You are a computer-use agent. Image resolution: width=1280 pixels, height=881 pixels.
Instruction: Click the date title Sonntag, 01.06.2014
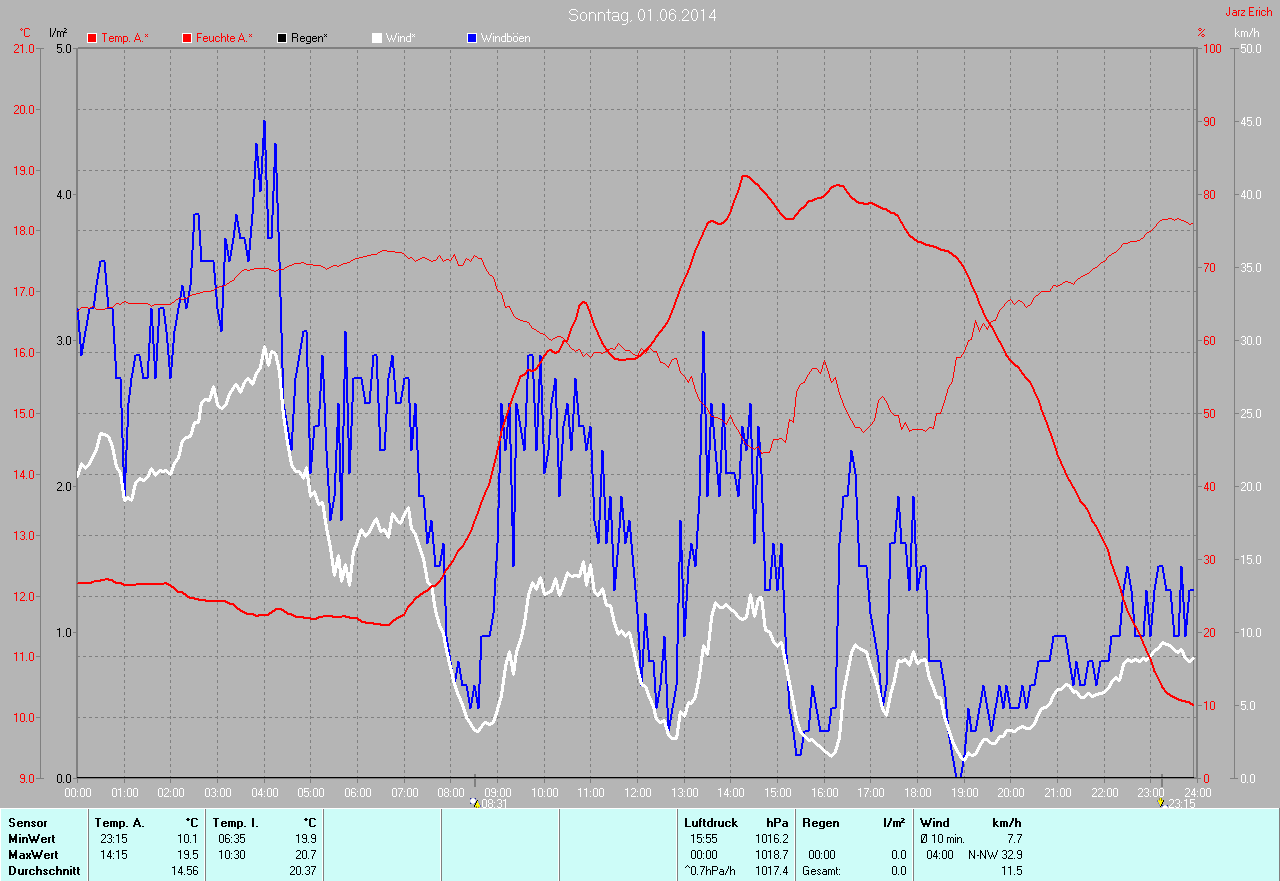point(642,15)
